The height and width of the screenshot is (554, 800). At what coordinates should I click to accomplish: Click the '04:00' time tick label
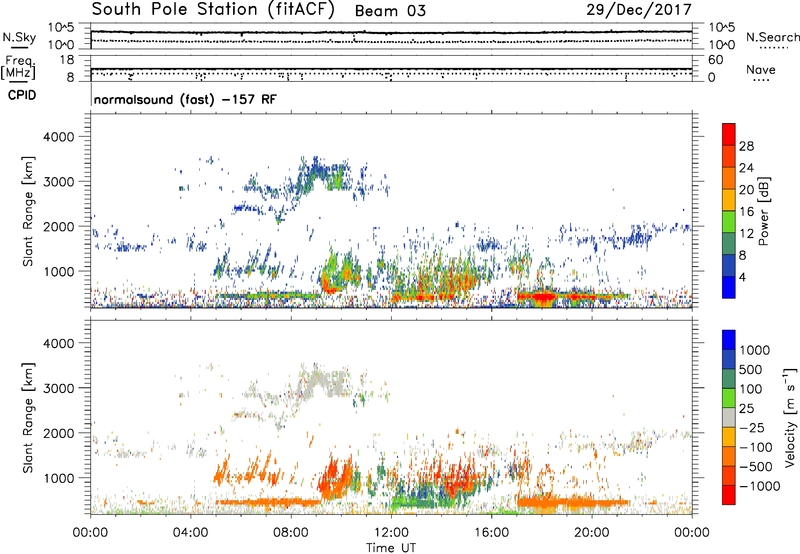point(190,533)
